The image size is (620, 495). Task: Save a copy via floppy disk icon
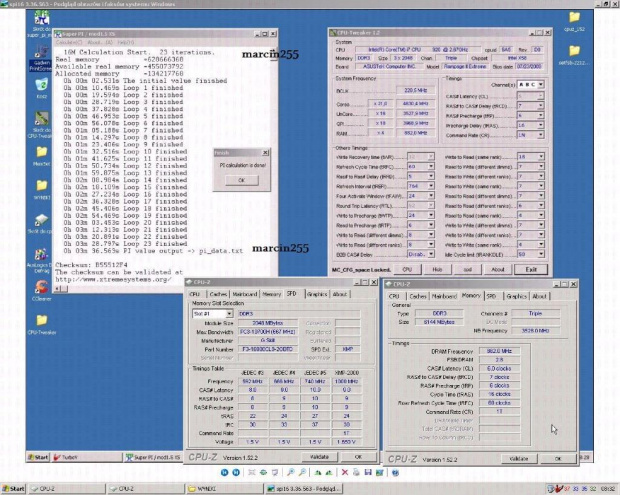(x=368, y=472)
